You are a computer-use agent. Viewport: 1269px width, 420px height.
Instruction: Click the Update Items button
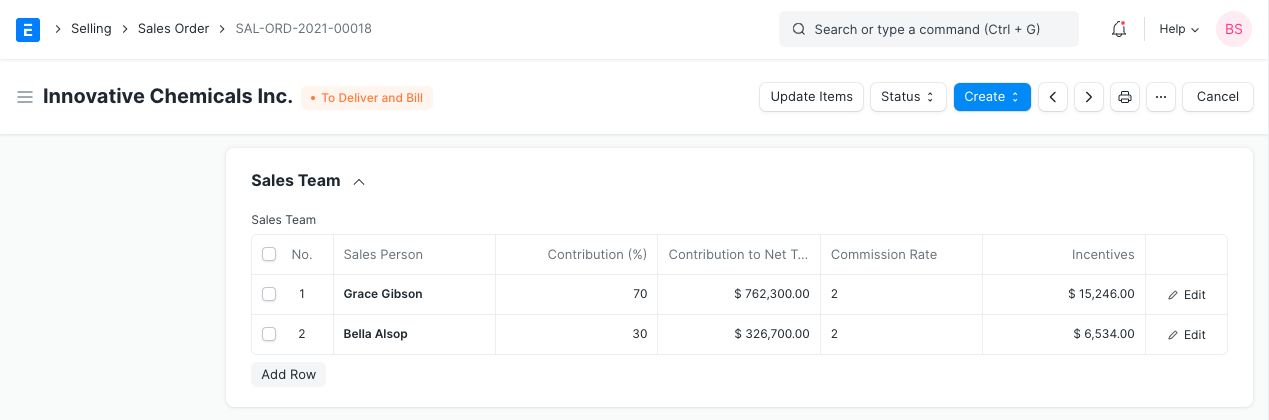point(811,97)
